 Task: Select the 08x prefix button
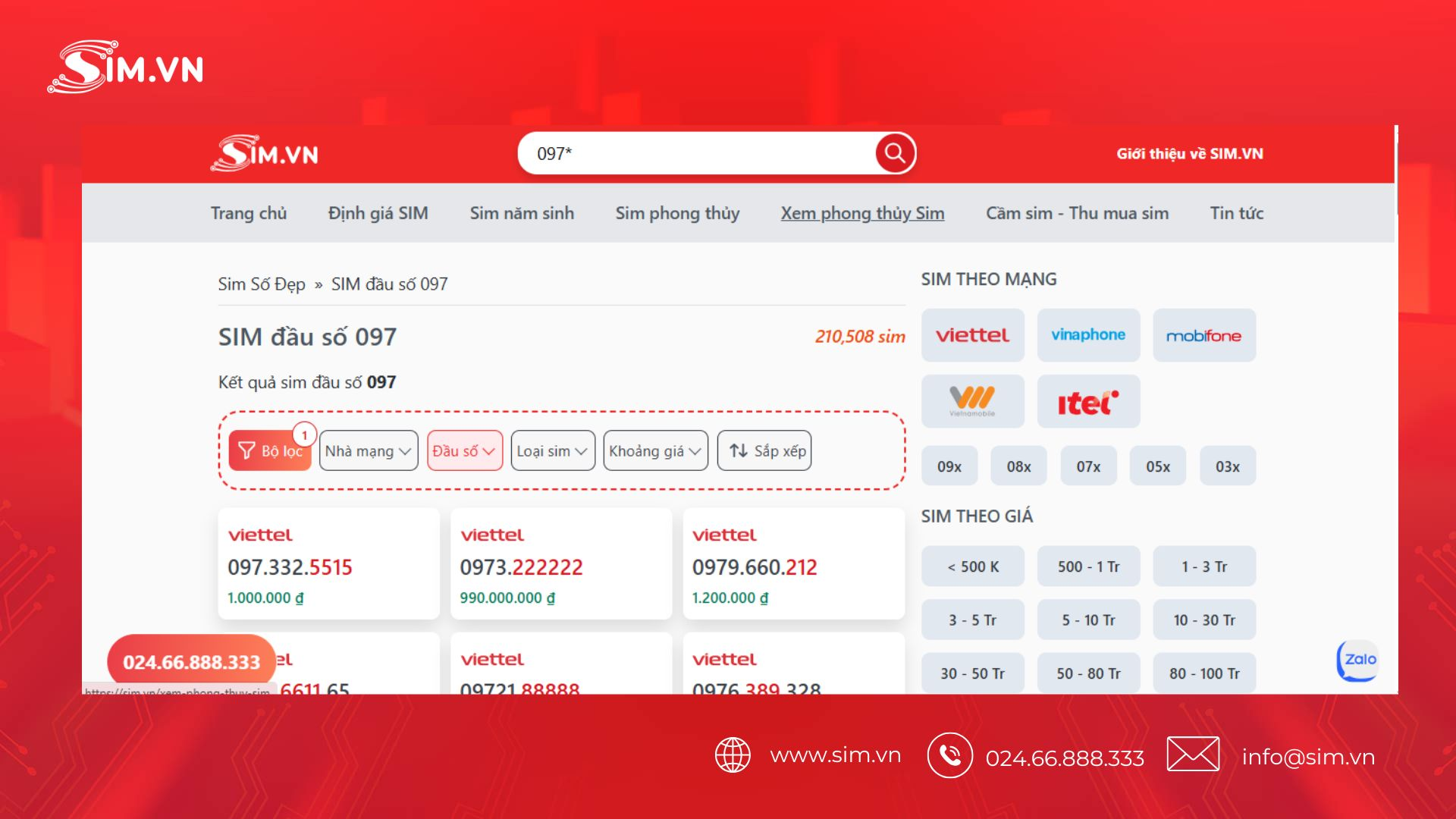point(1018,466)
